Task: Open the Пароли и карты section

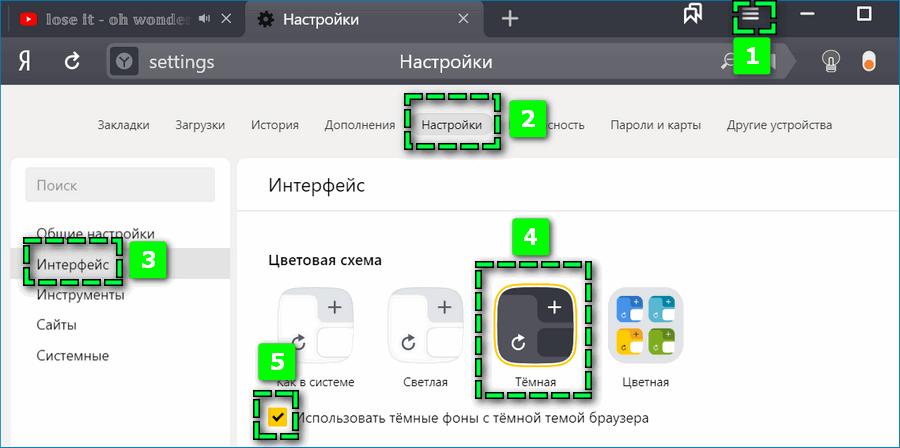Action: click(655, 125)
